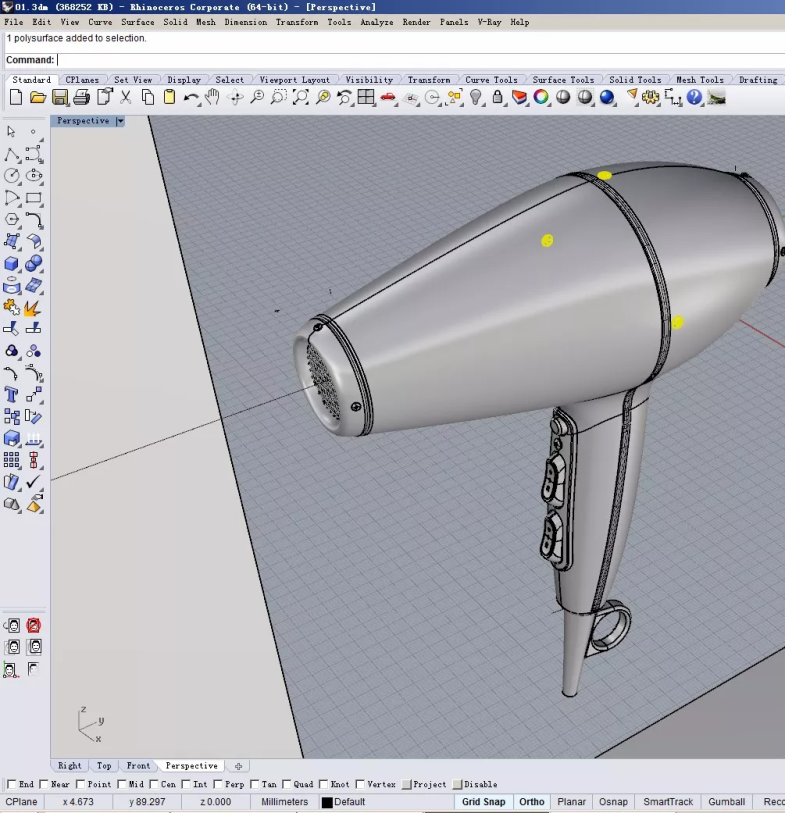
Task: Activate the Explode tool icon
Action: [33, 307]
